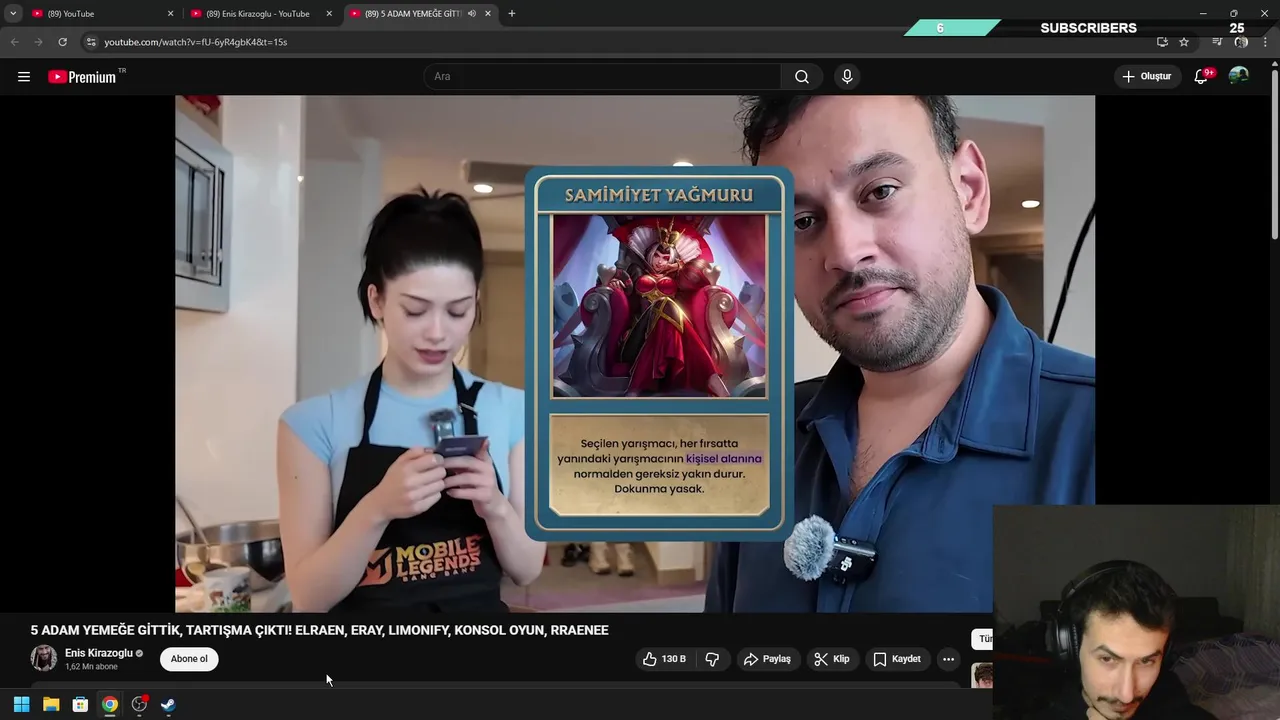Open the notifications bell

pos(1203,77)
